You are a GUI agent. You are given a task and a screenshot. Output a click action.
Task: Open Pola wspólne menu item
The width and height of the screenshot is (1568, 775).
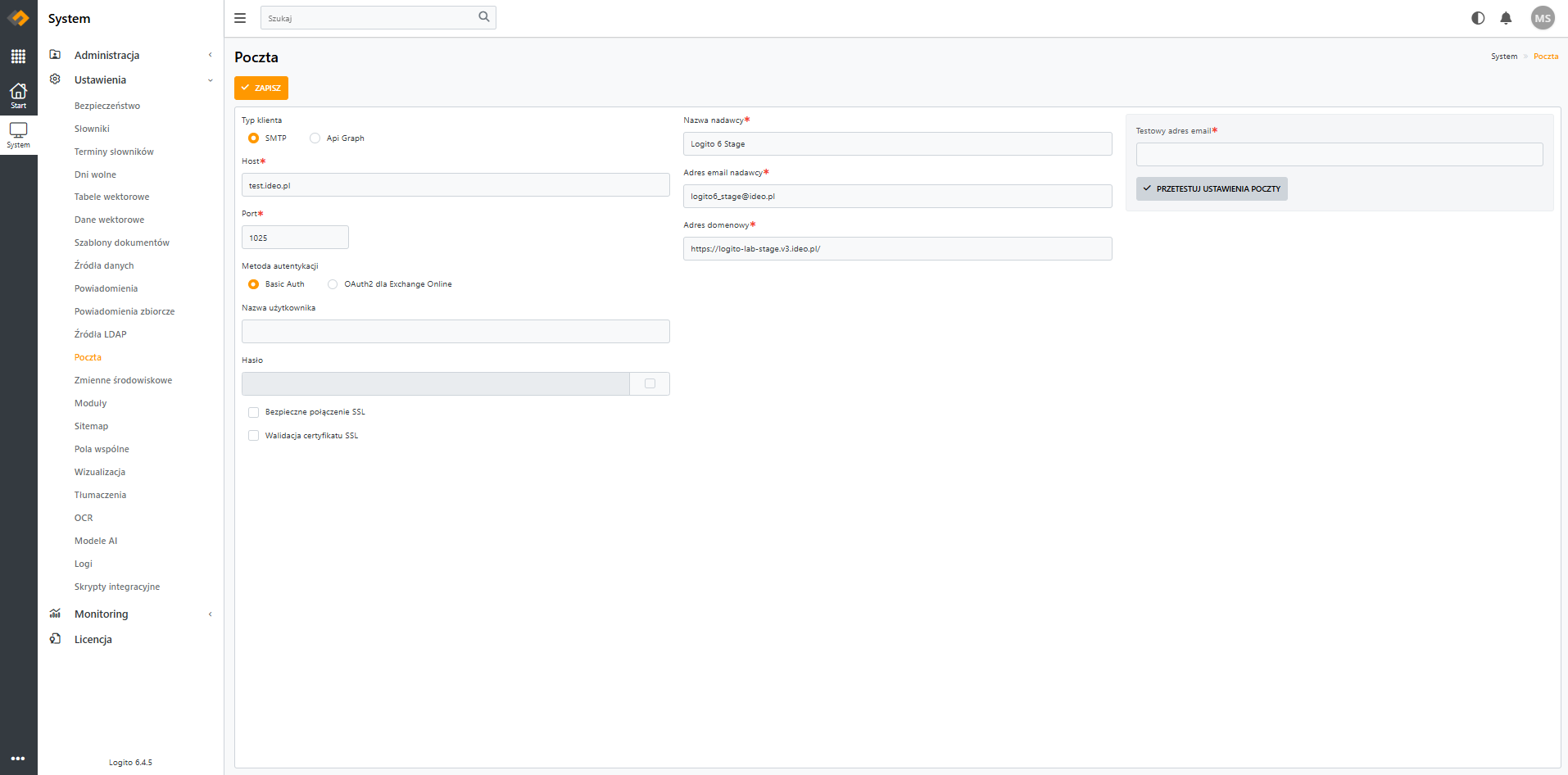(102, 449)
